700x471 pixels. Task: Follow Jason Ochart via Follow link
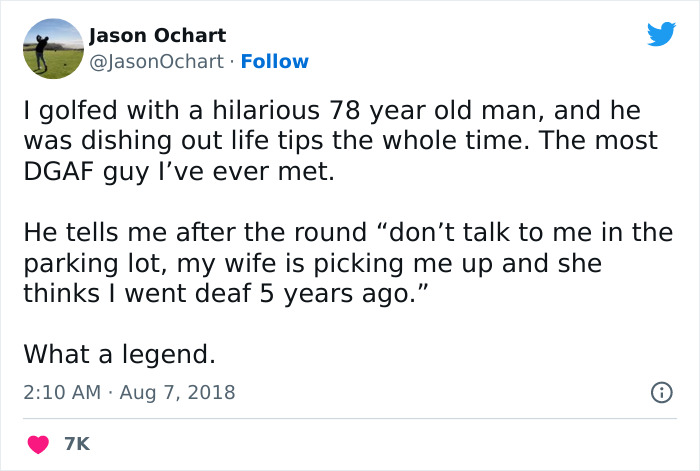(273, 61)
